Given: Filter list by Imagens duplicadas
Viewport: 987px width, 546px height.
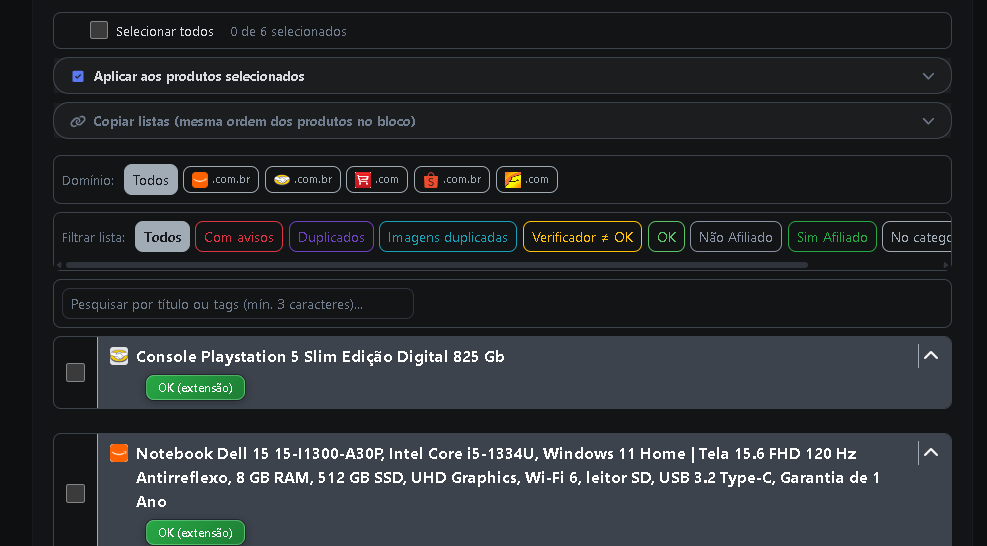Looking at the screenshot, I should click(448, 237).
